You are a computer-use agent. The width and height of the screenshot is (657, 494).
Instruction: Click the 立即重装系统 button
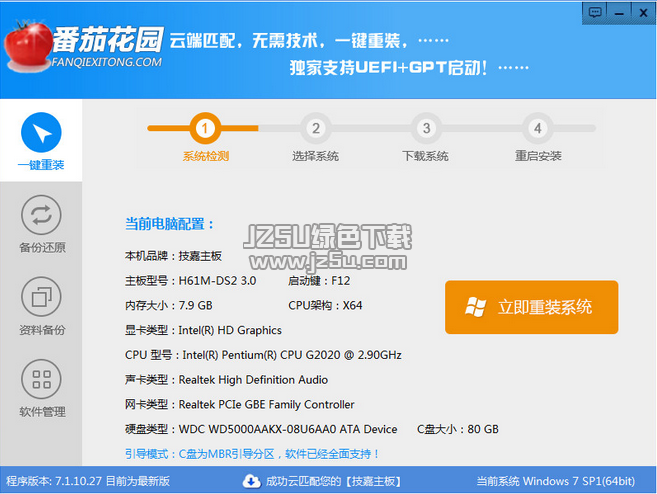coord(531,307)
